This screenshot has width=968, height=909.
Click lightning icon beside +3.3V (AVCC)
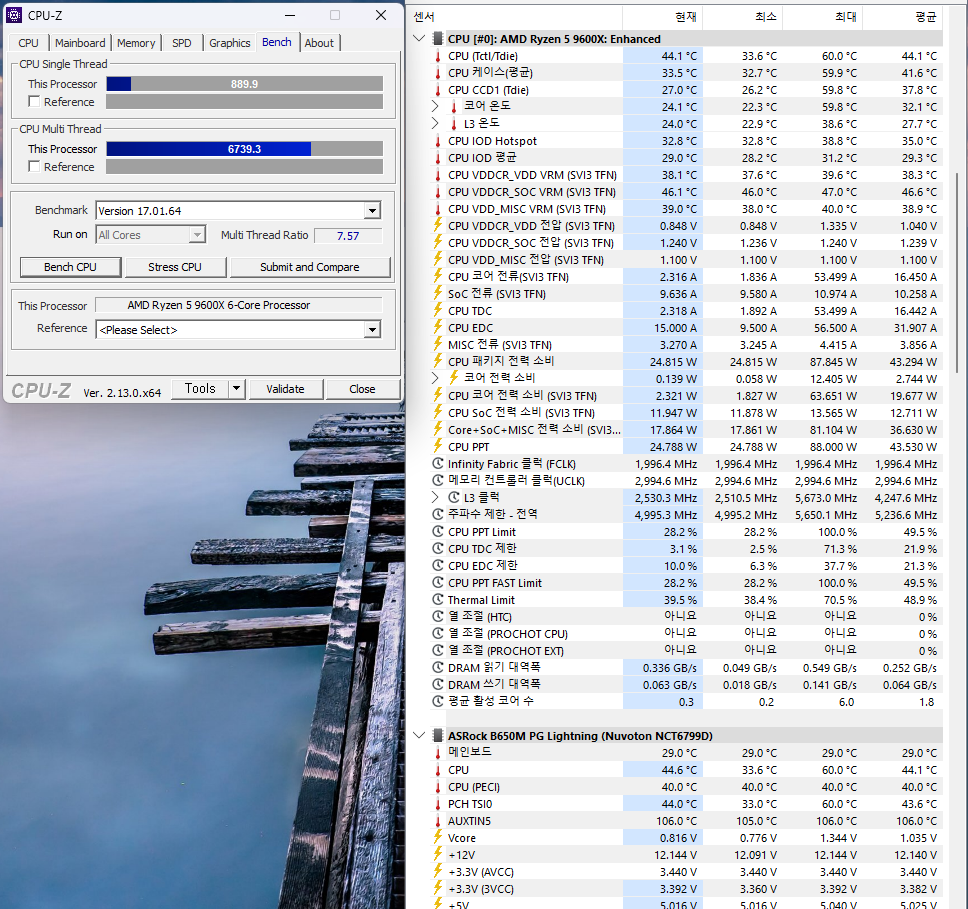tap(438, 871)
